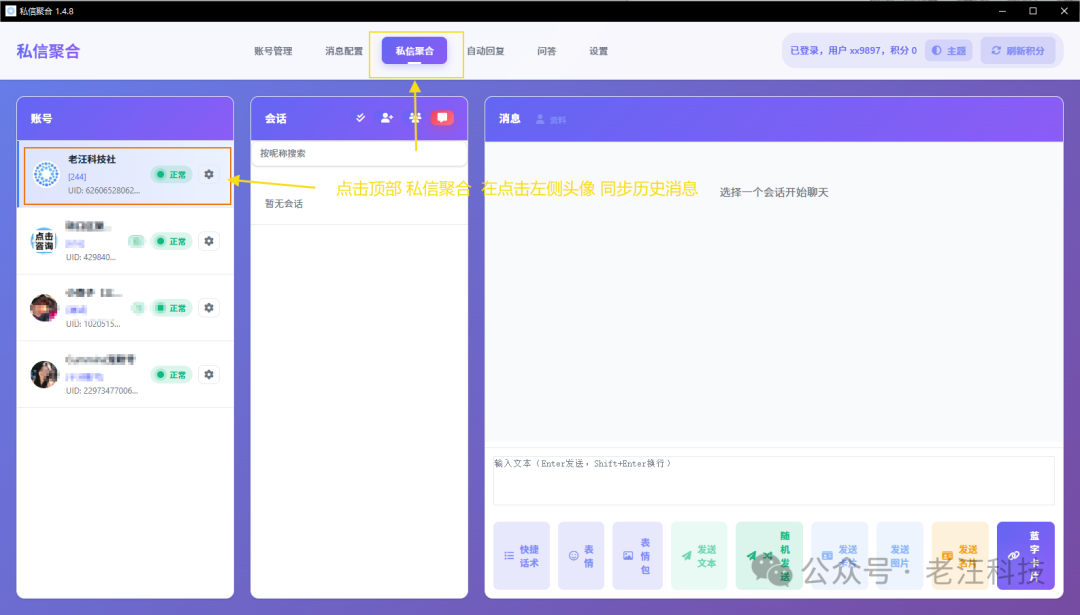This screenshot has height=615, width=1080.
Task: Click the 刷新积分 refresh points button
Action: 1017,50
